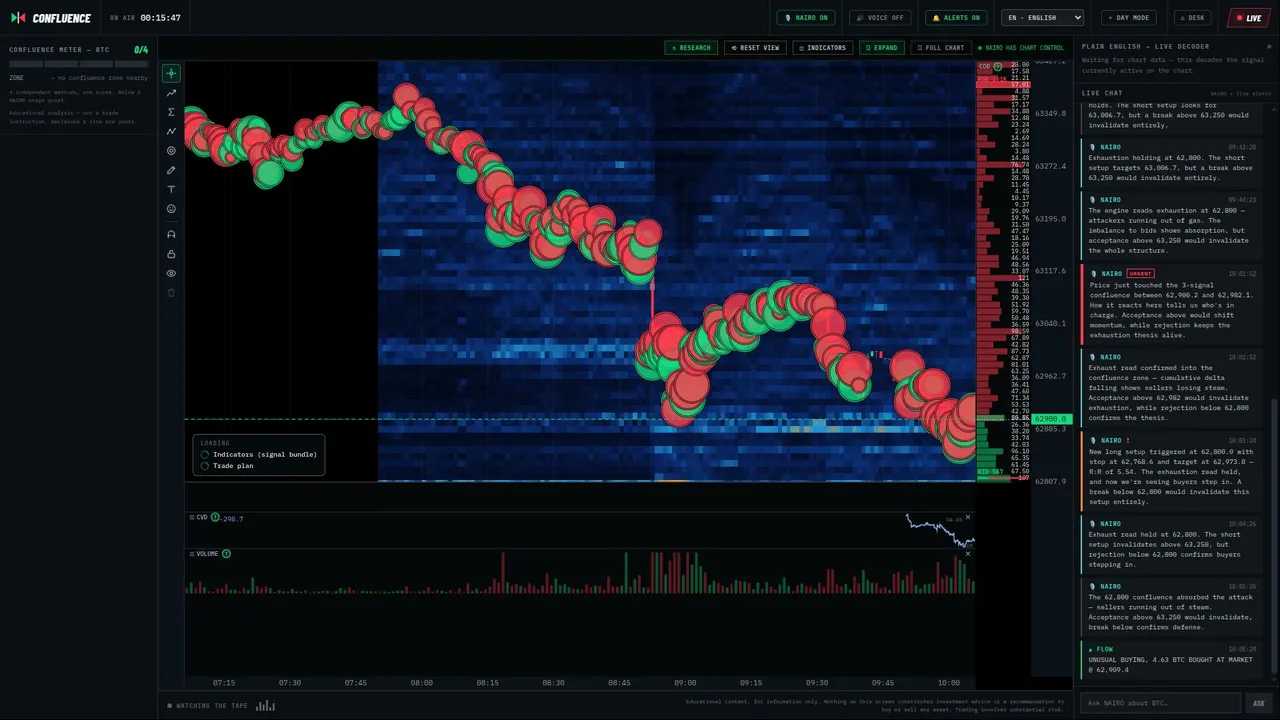Open the DESK view
The image size is (1280, 720).
tap(1192, 18)
